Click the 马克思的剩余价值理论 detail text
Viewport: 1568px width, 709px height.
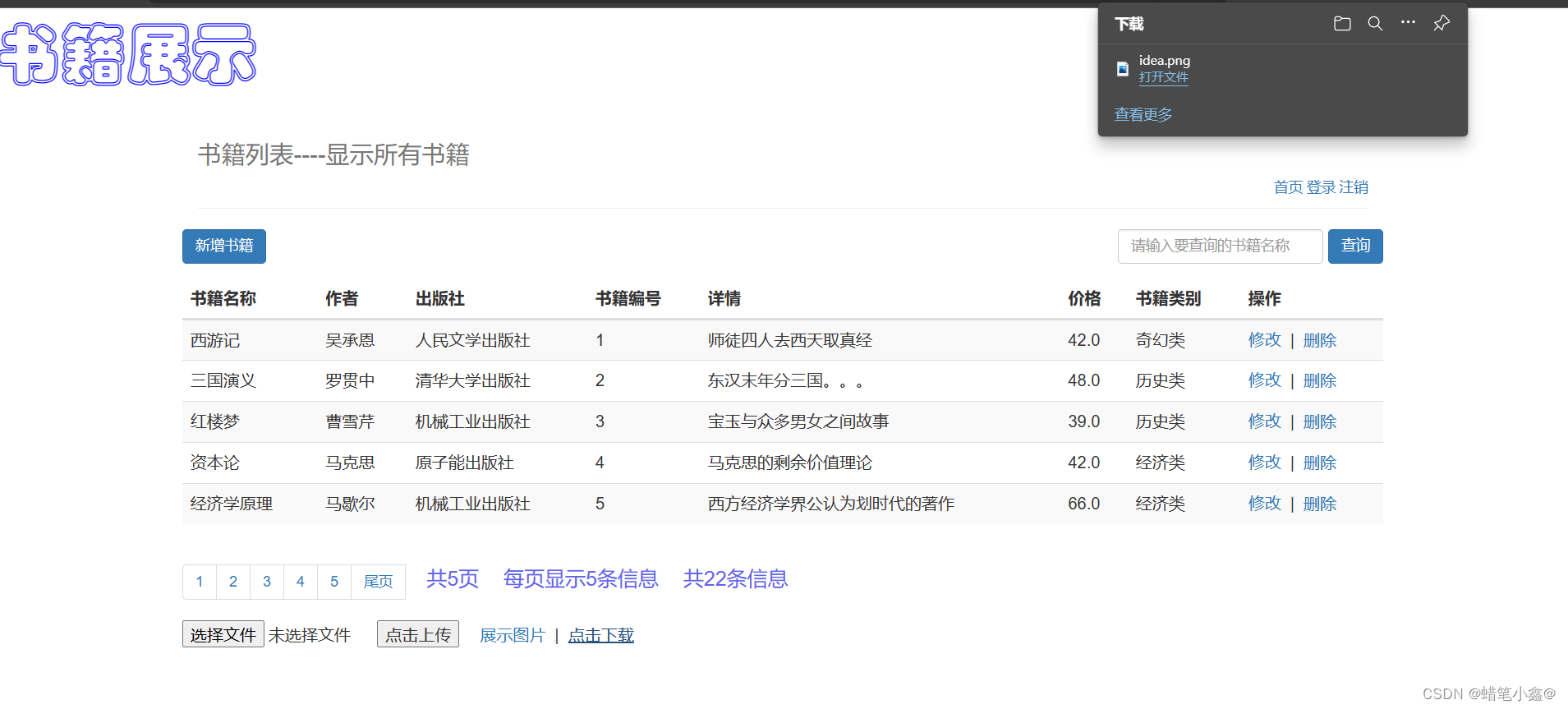pyautogui.click(x=790, y=463)
